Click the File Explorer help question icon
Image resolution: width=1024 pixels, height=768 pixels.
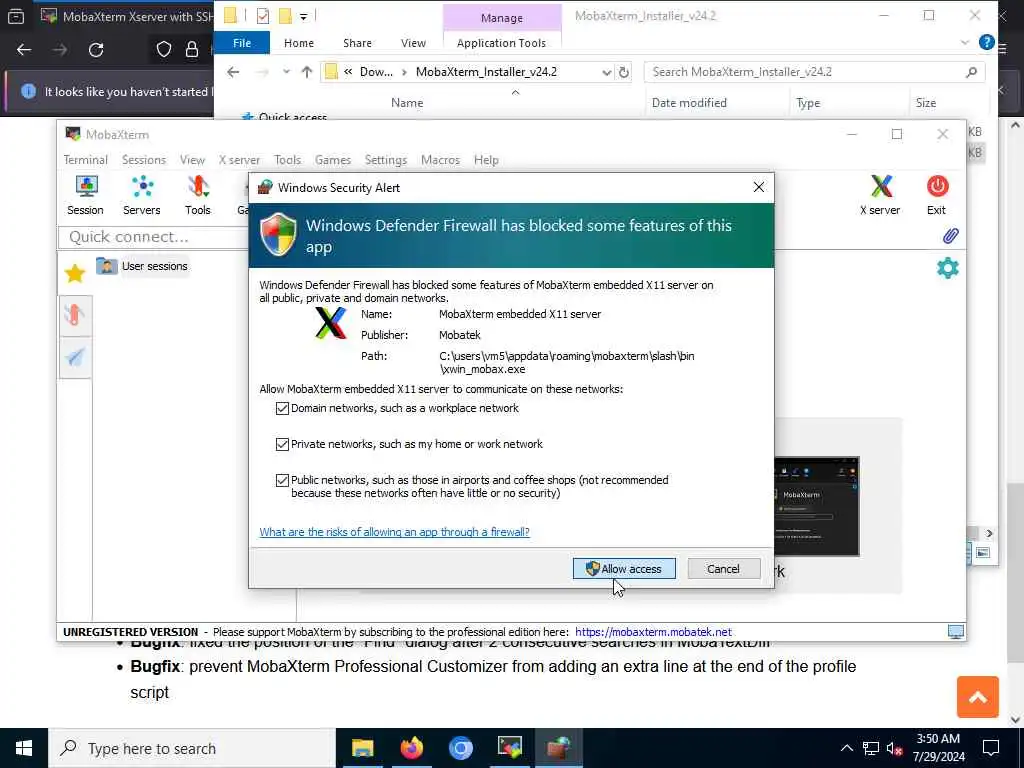986,42
